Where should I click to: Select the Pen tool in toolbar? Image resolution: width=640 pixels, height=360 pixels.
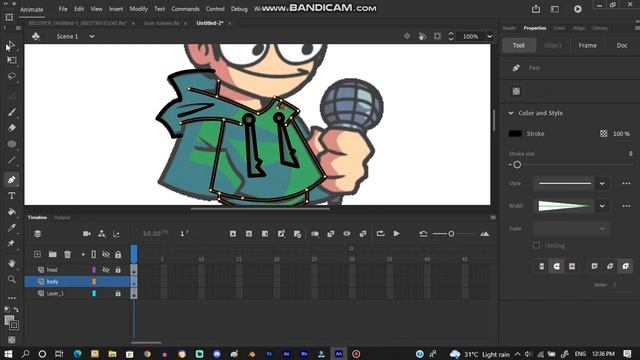[12, 180]
